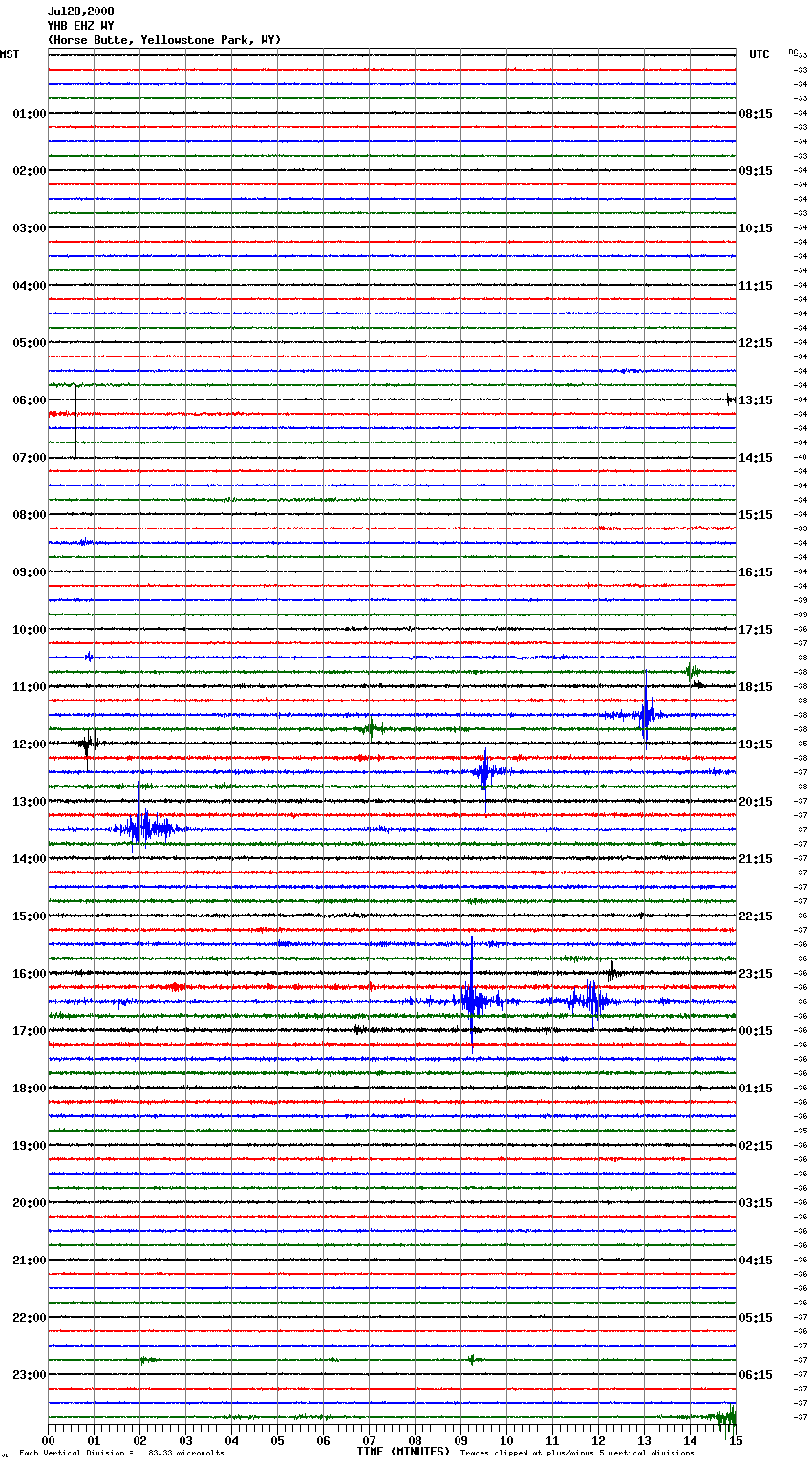This screenshot has height=1466, width=812.
Task: Click the 17:00 MST time label
Action: pos(30,1031)
